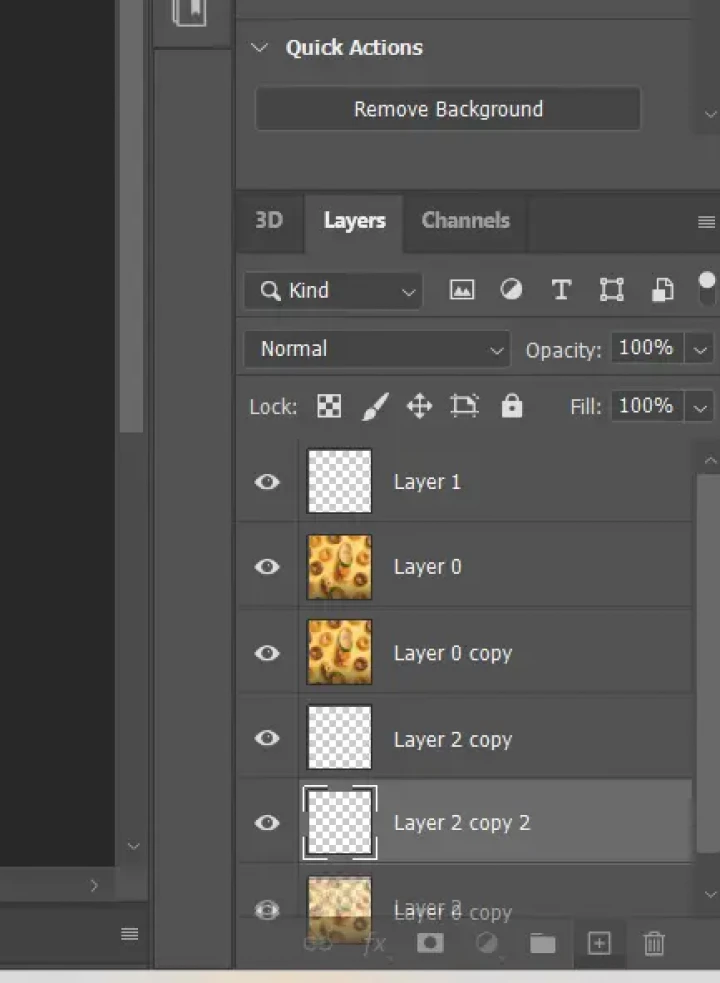Toggle visibility of Layer 2 copy 2
The width and height of the screenshot is (720, 983).
point(267,823)
